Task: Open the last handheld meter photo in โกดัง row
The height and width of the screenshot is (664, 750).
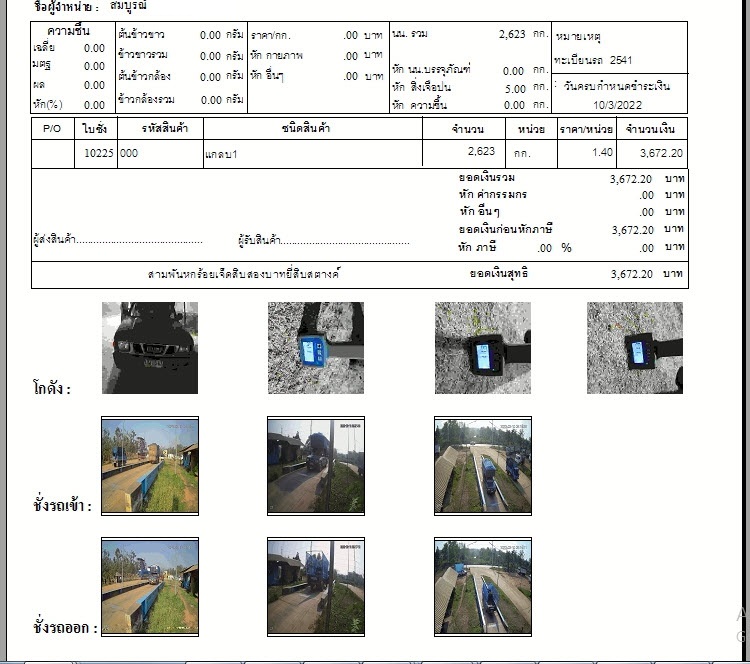Action: [635, 348]
